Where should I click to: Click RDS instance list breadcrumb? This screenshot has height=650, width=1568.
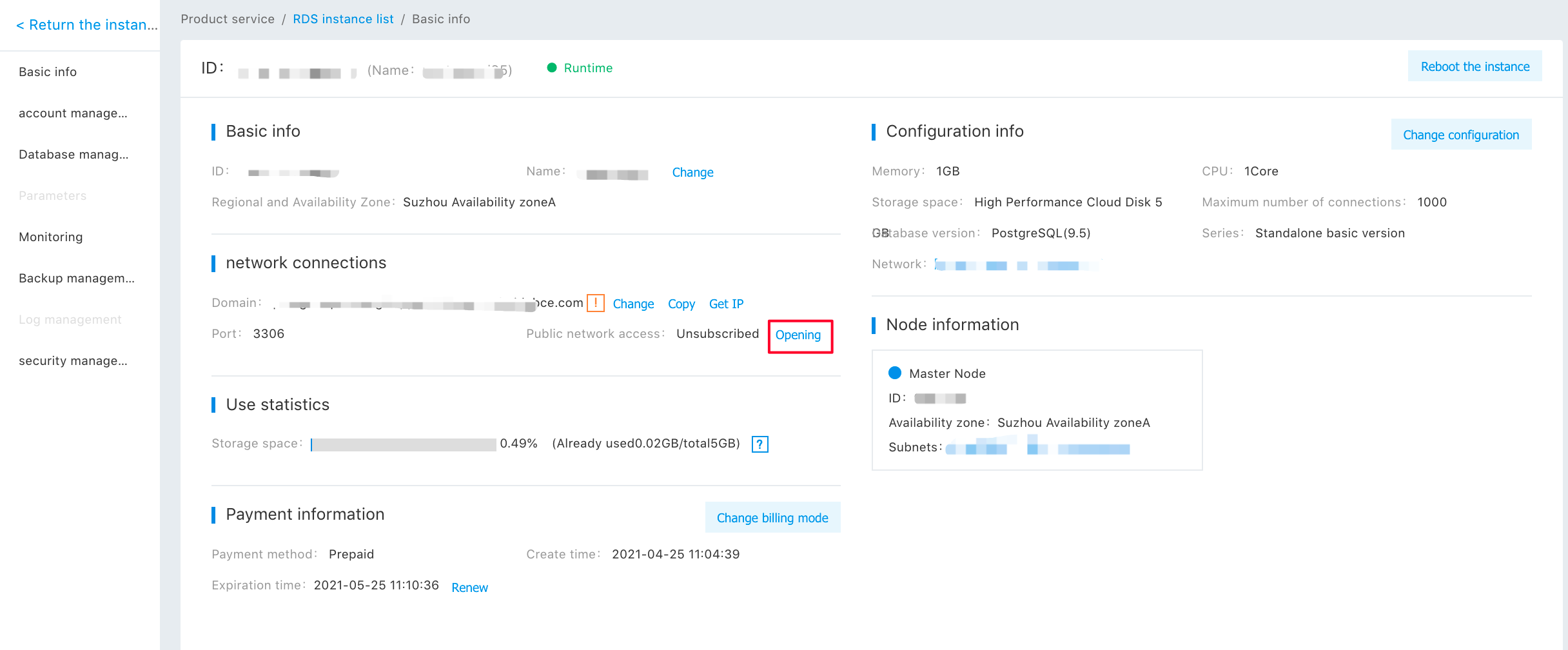(343, 19)
